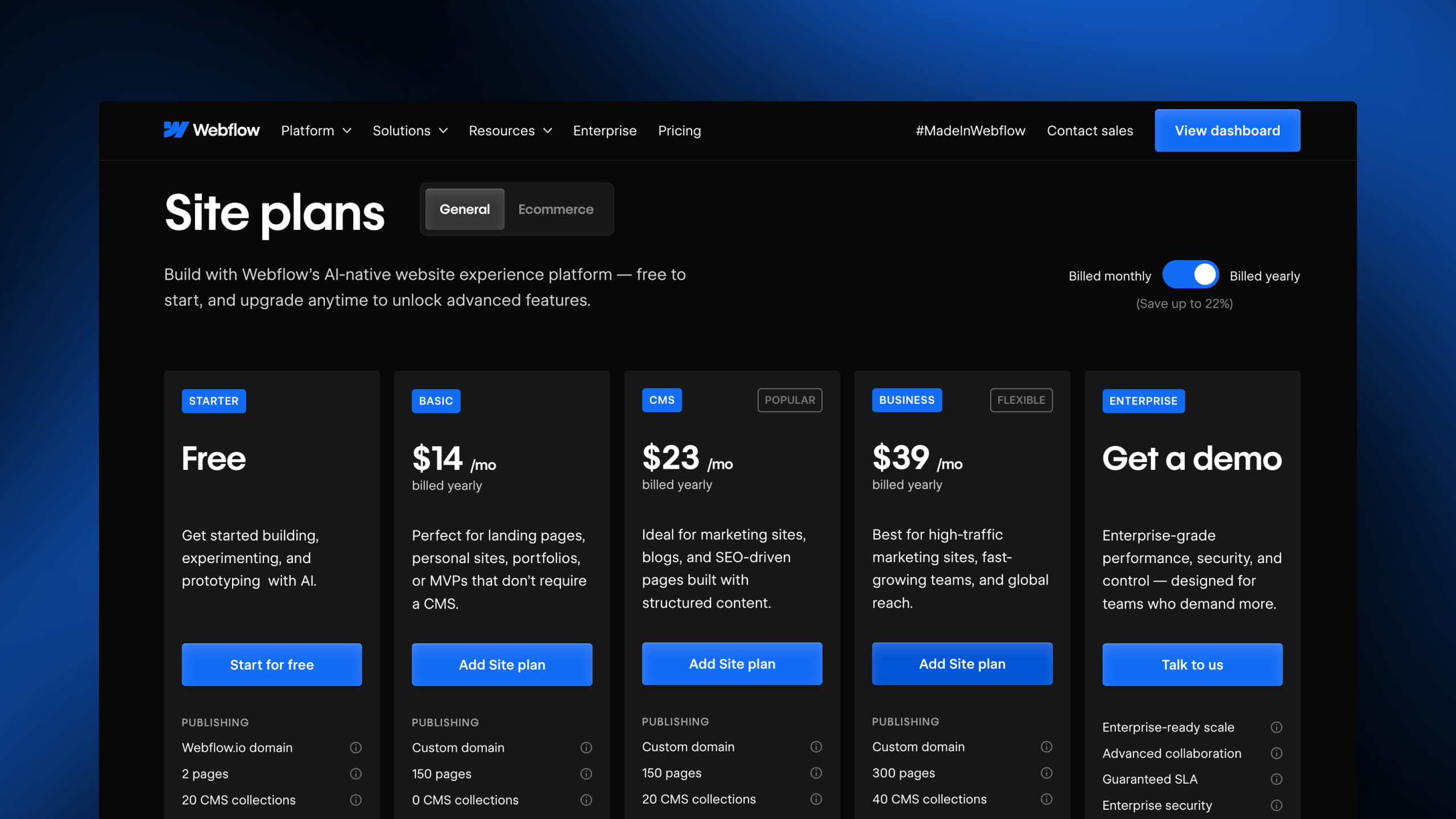Viewport: 1456px width, 819px height.
Task: Click the Contact sales link
Action: 1090,130
